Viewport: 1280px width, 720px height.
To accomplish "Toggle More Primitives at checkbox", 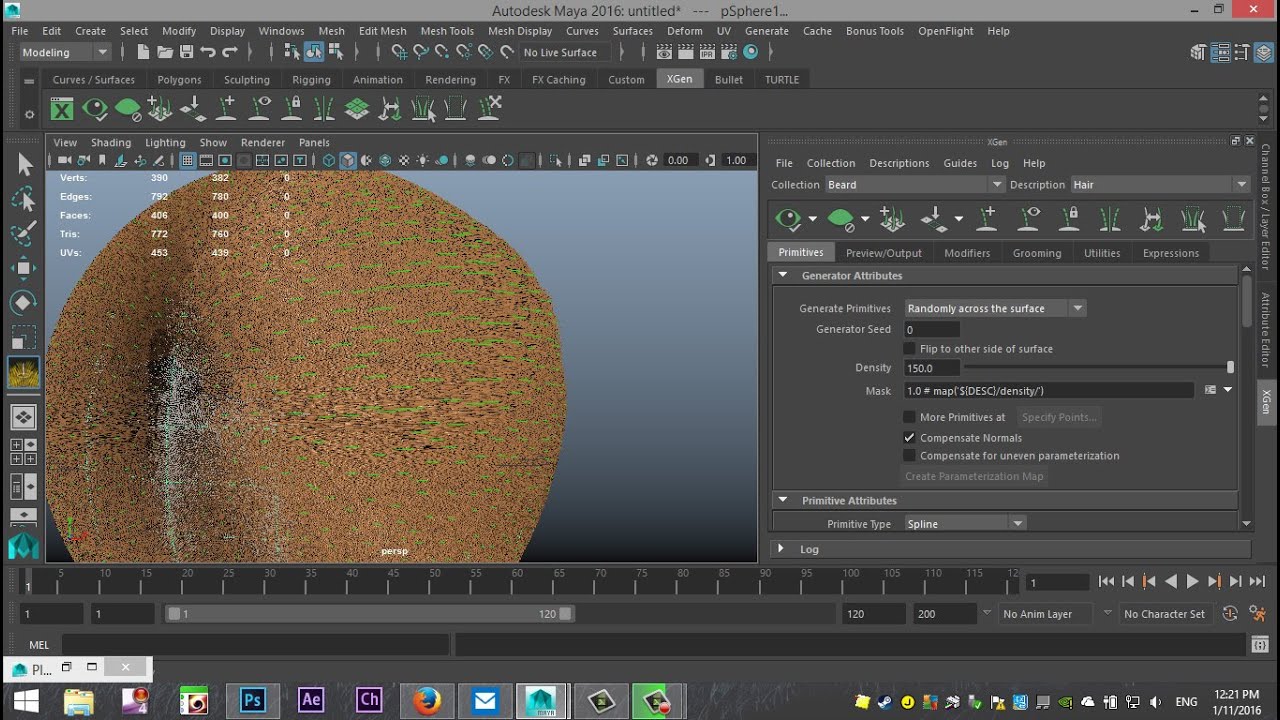I will point(909,417).
